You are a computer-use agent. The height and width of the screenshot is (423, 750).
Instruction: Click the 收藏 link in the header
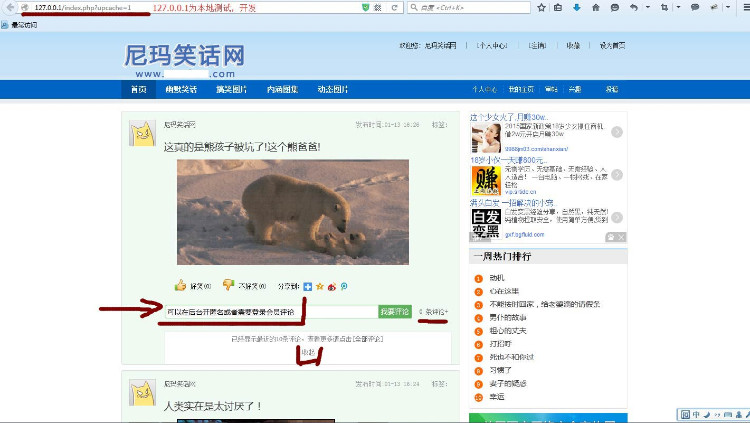tap(573, 46)
